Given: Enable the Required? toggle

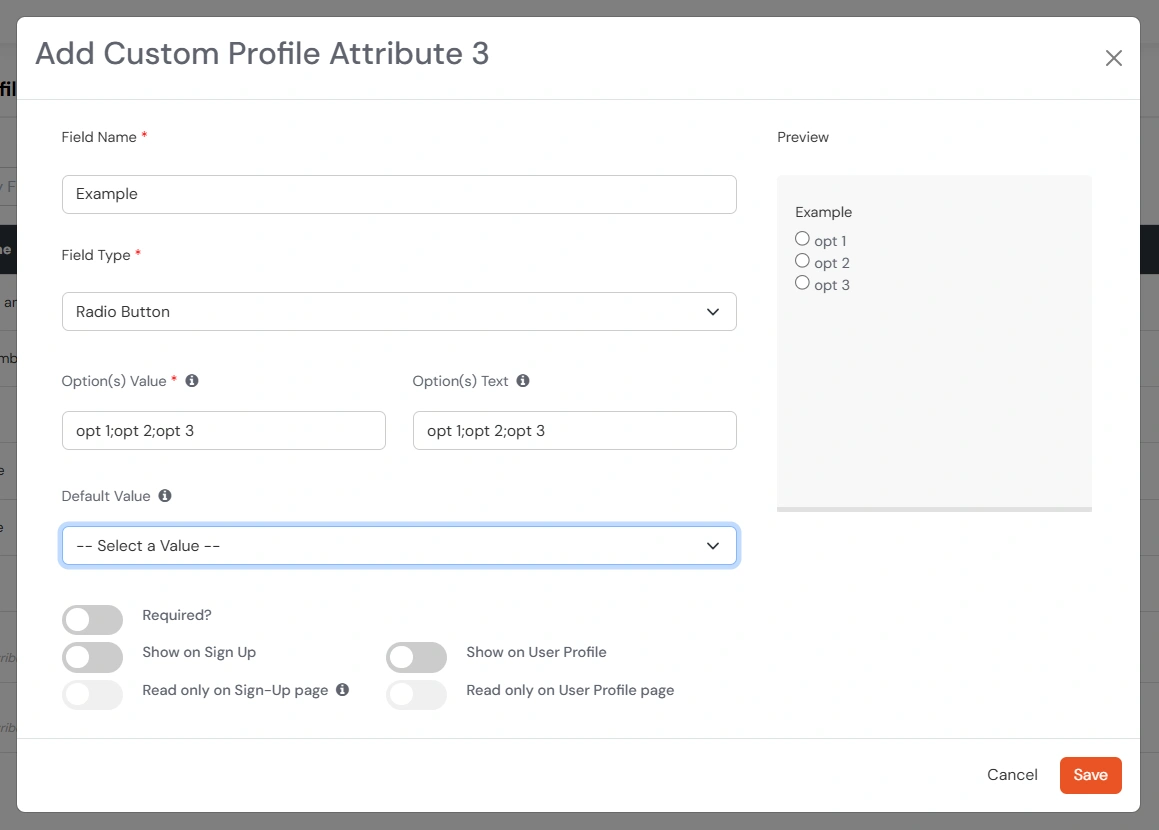Looking at the screenshot, I should tap(92, 620).
